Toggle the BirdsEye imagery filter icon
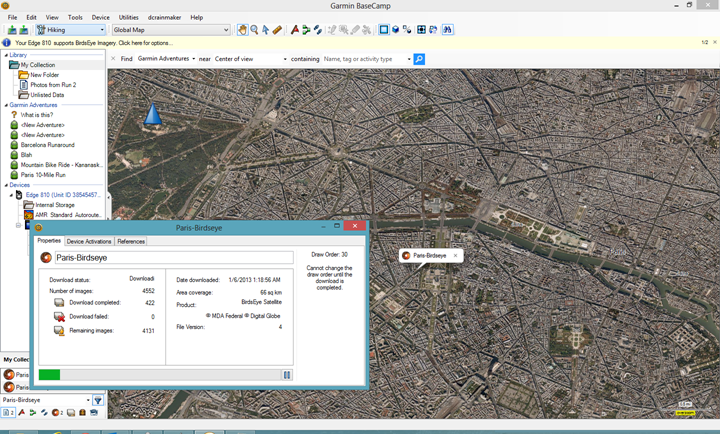This screenshot has height=434, width=720. click(57, 412)
